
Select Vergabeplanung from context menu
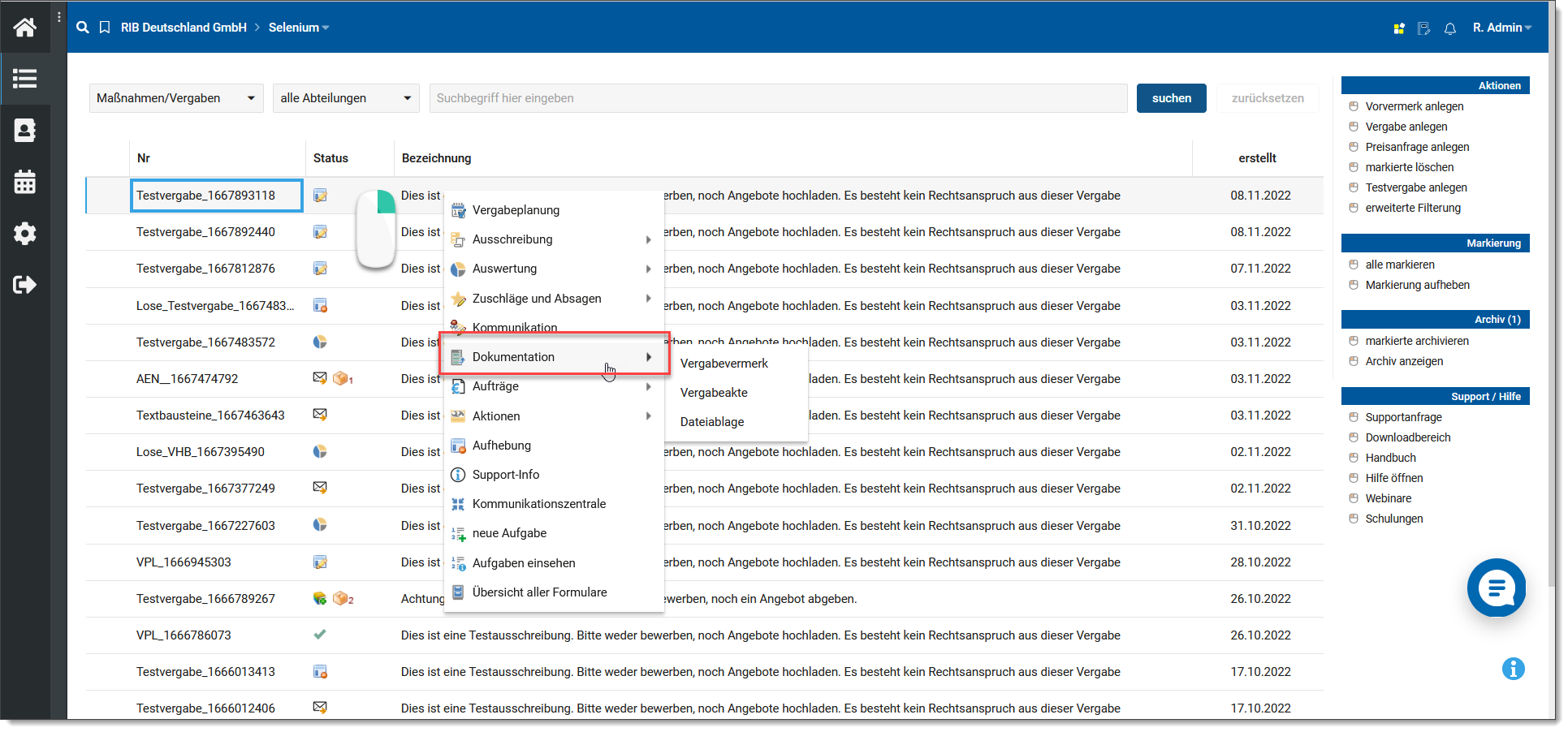coord(553,210)
